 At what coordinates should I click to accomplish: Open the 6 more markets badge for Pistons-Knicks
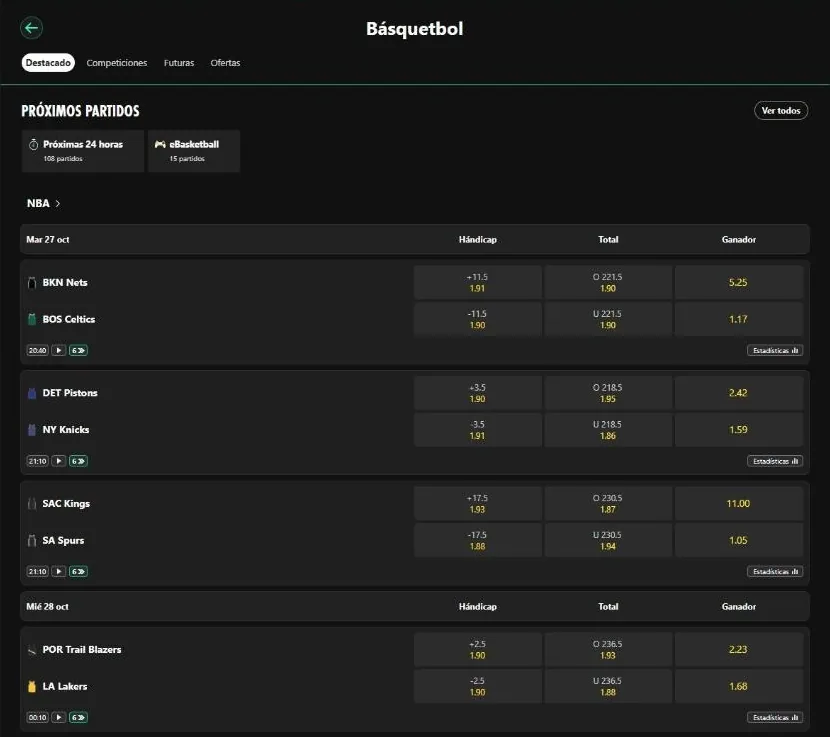78,461
